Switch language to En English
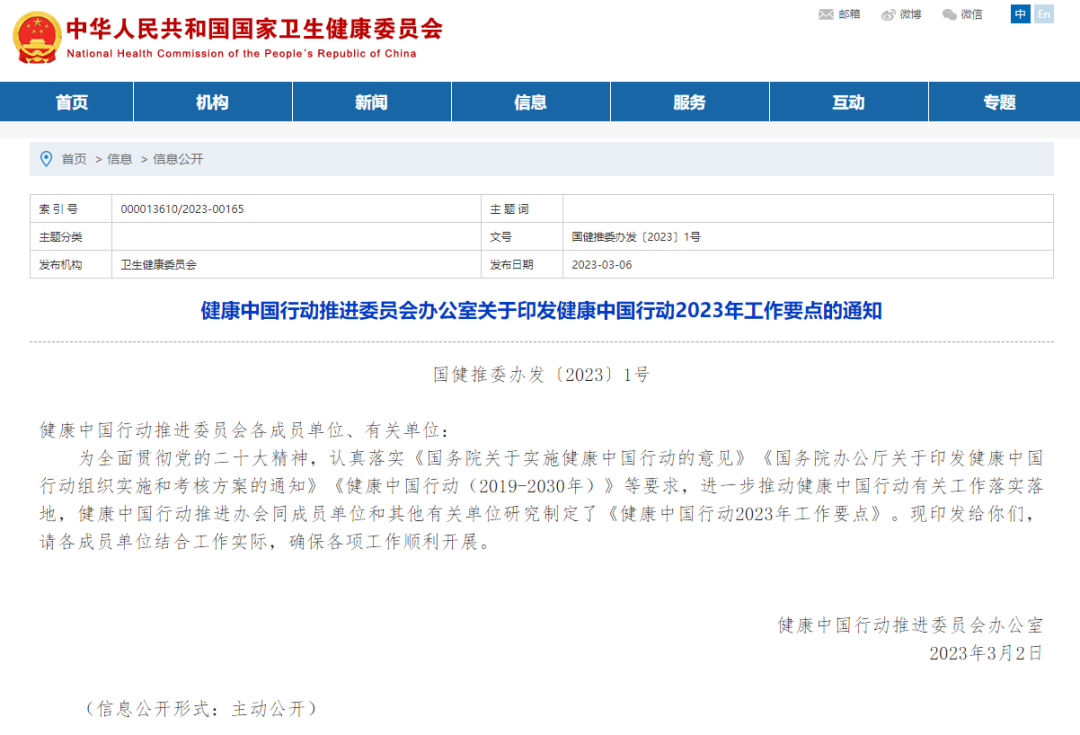1080x735 pixels. (1044, 14)
